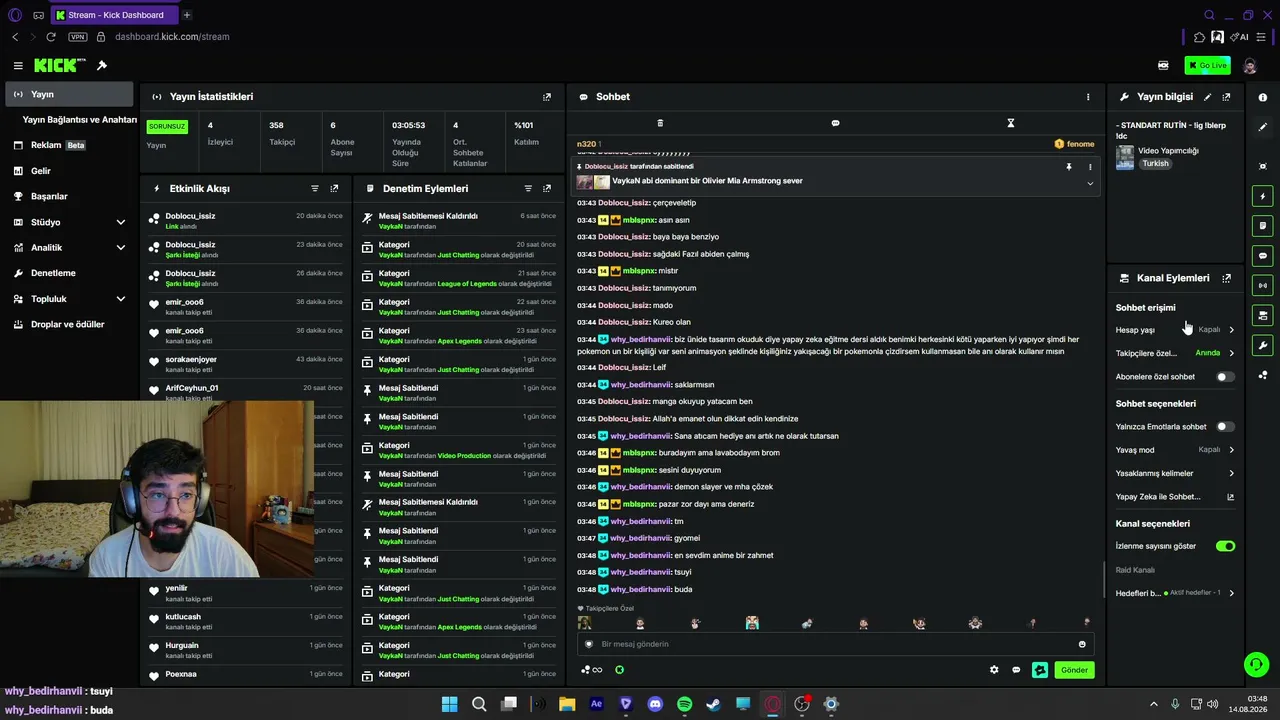Open the cinema mode icon beside Go Live
This screenshot has height=720, width=1280.
coord(1163,66)
